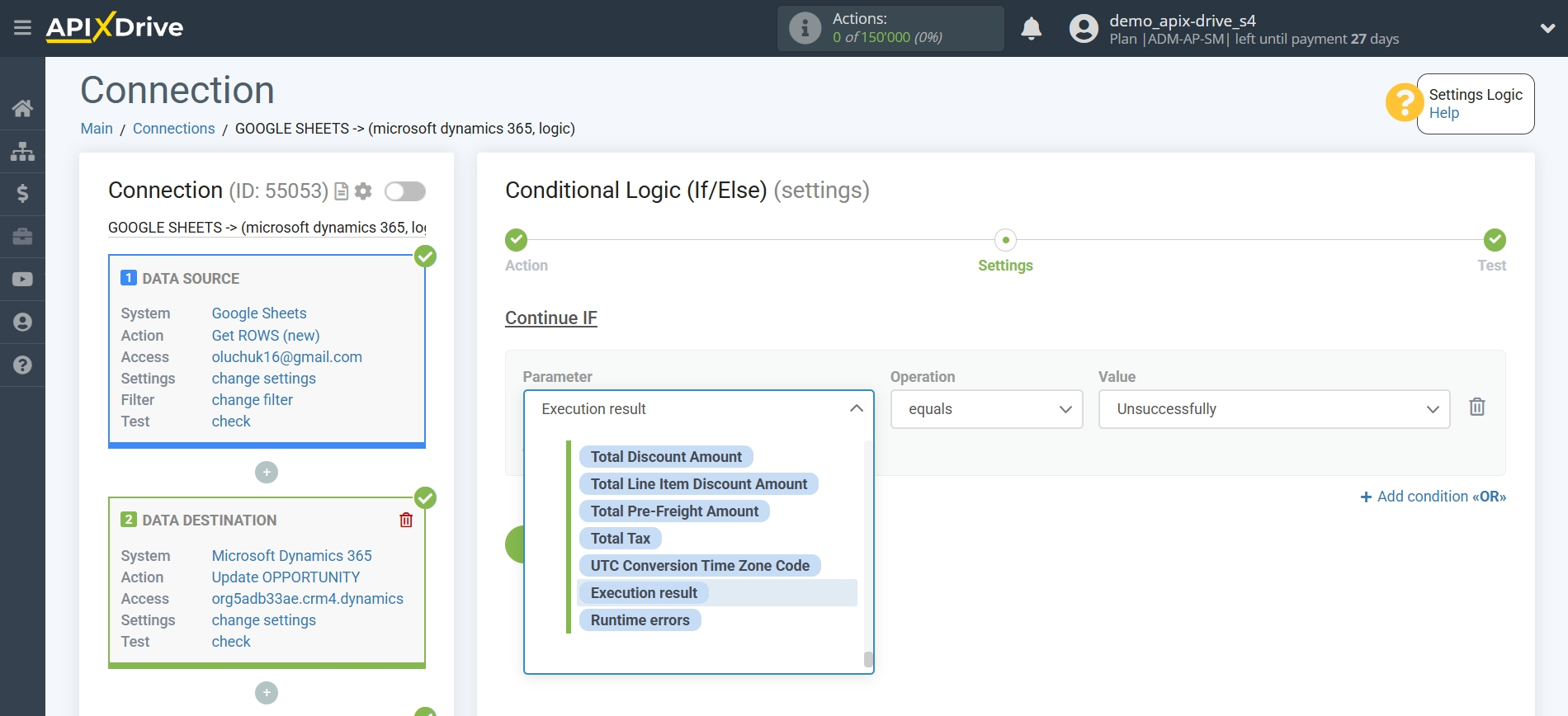Add step after Data Destination
This screenshot has width=1568, height=716.
coord(267,693)
